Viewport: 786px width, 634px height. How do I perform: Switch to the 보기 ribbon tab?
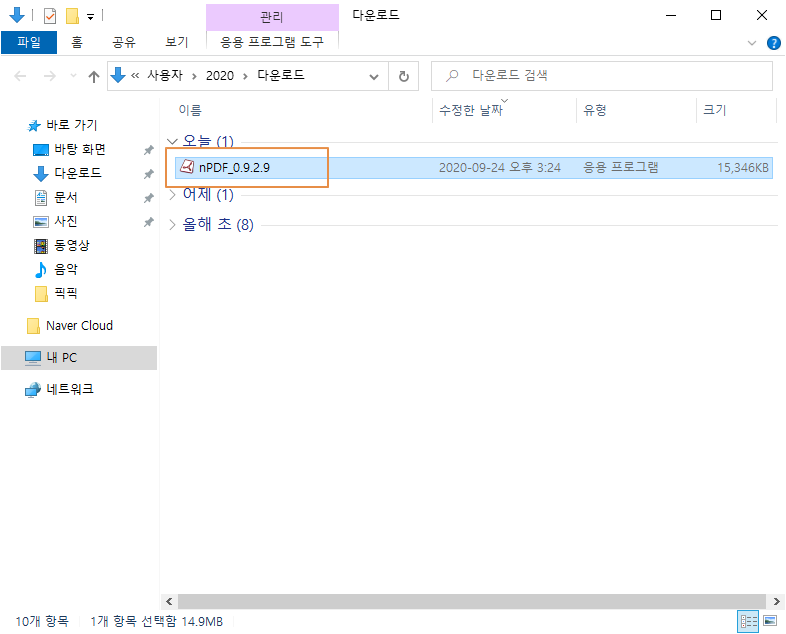tap(176, 42)
